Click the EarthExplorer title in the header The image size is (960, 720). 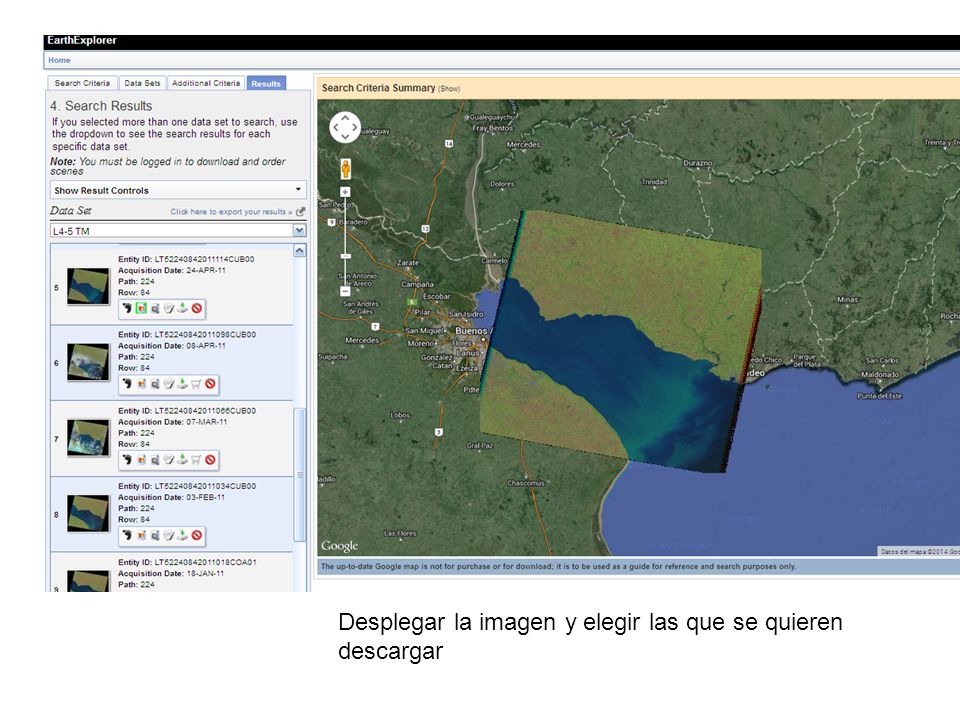[81, 40]
